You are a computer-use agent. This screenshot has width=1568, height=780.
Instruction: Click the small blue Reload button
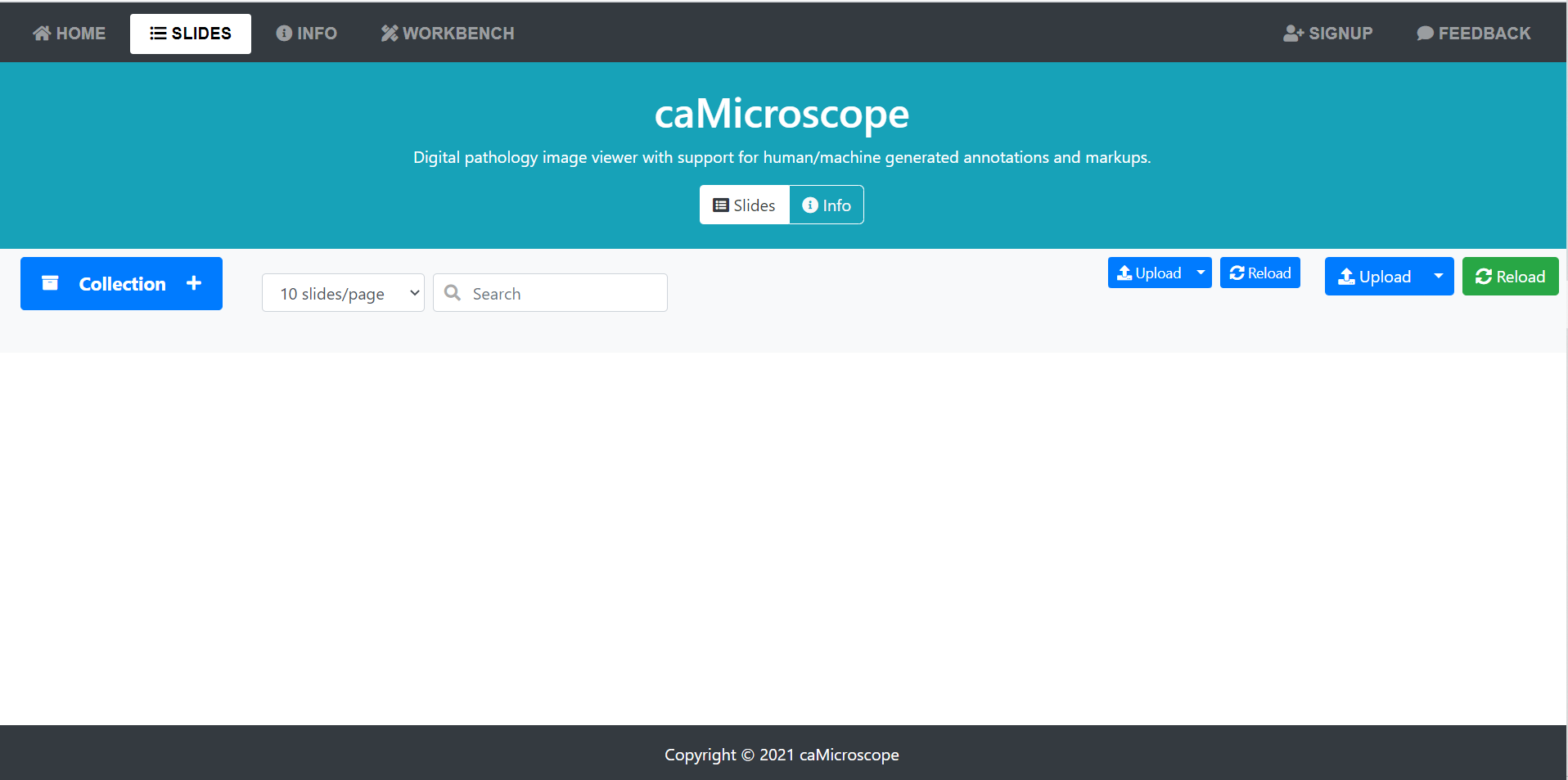[x=1260, y=273]
